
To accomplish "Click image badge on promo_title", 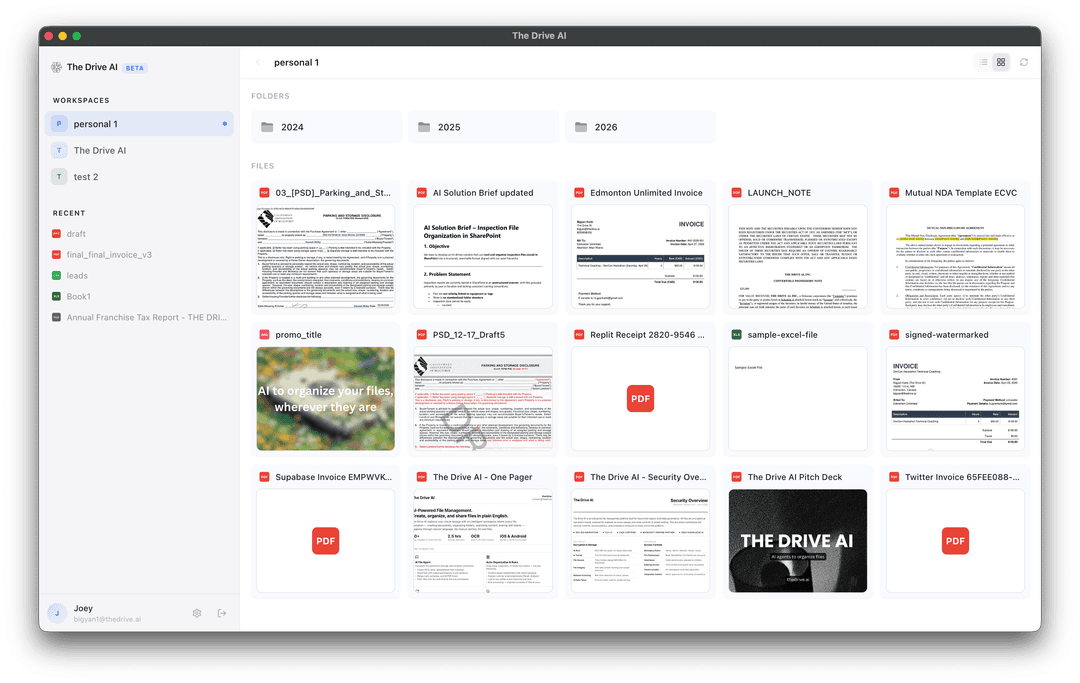I will tap(264, 335).
